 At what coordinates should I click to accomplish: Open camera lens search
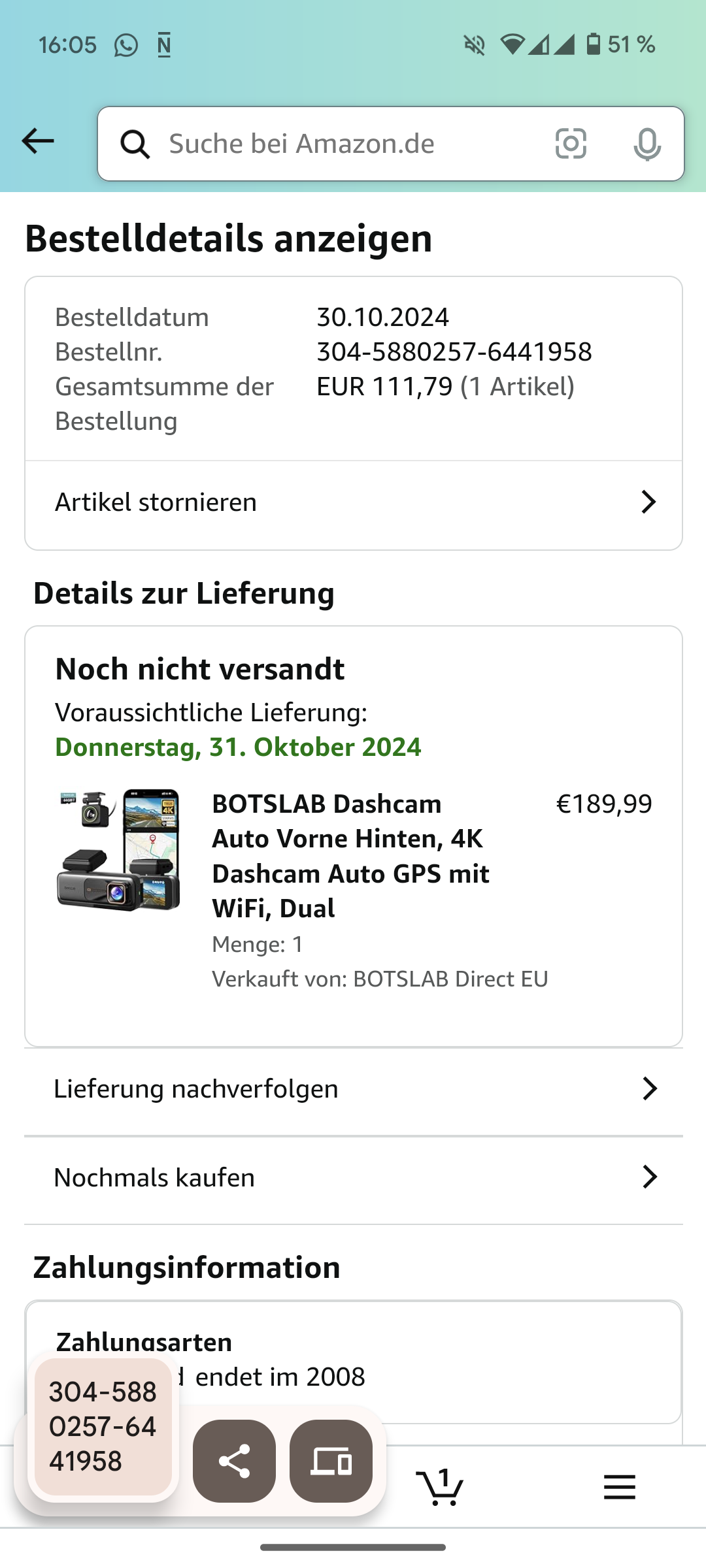coord(571,144)
